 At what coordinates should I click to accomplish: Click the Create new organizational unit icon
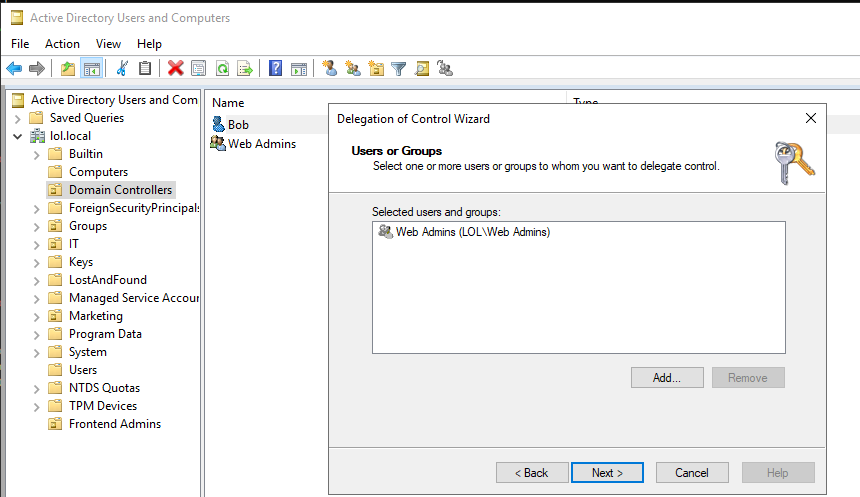pyautogui.click(x=376, y=69)
